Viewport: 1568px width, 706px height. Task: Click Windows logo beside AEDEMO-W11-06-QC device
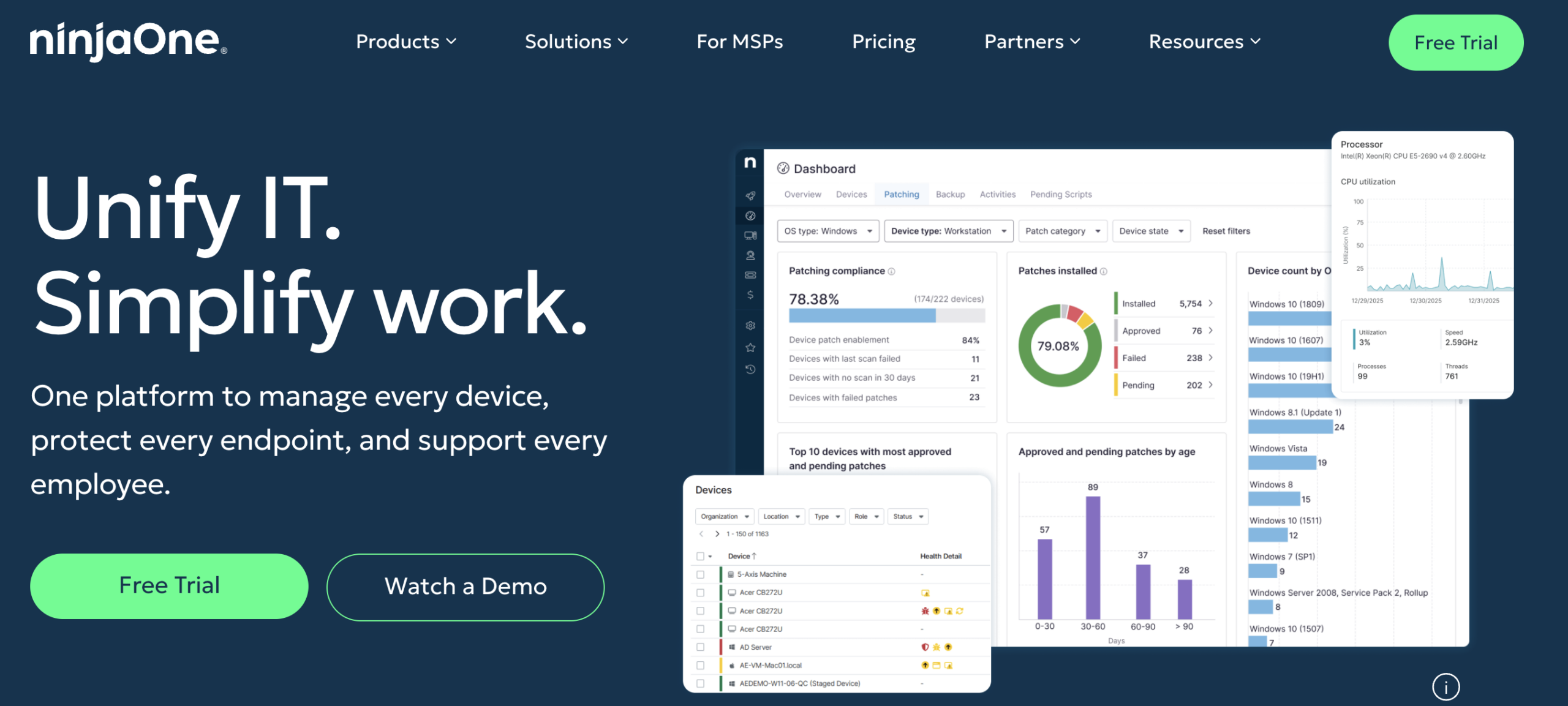tap(731, 683)
